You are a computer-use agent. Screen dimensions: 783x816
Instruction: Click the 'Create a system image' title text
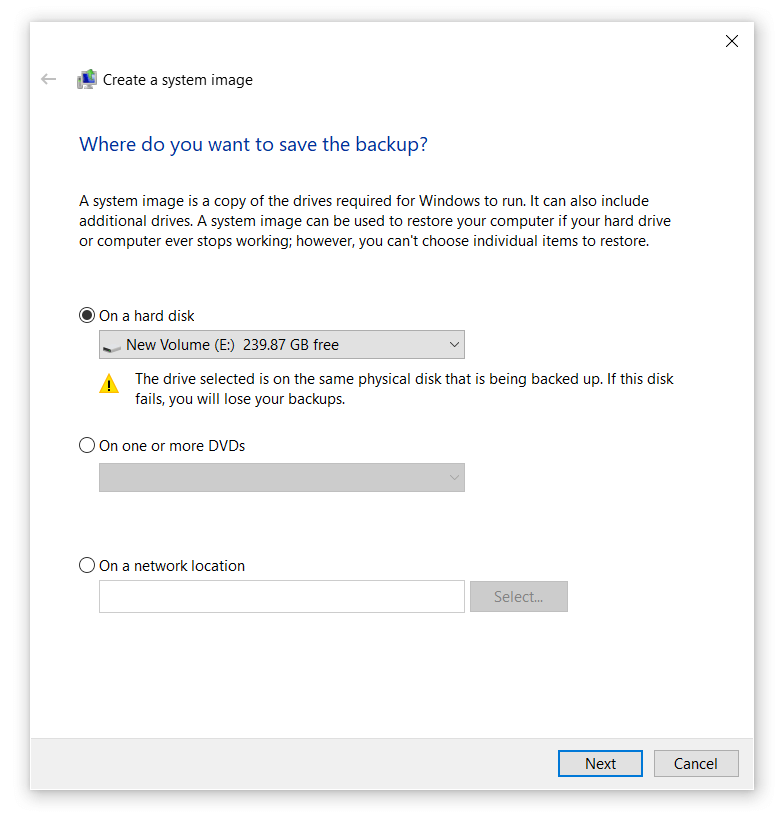tap(178, 80)
